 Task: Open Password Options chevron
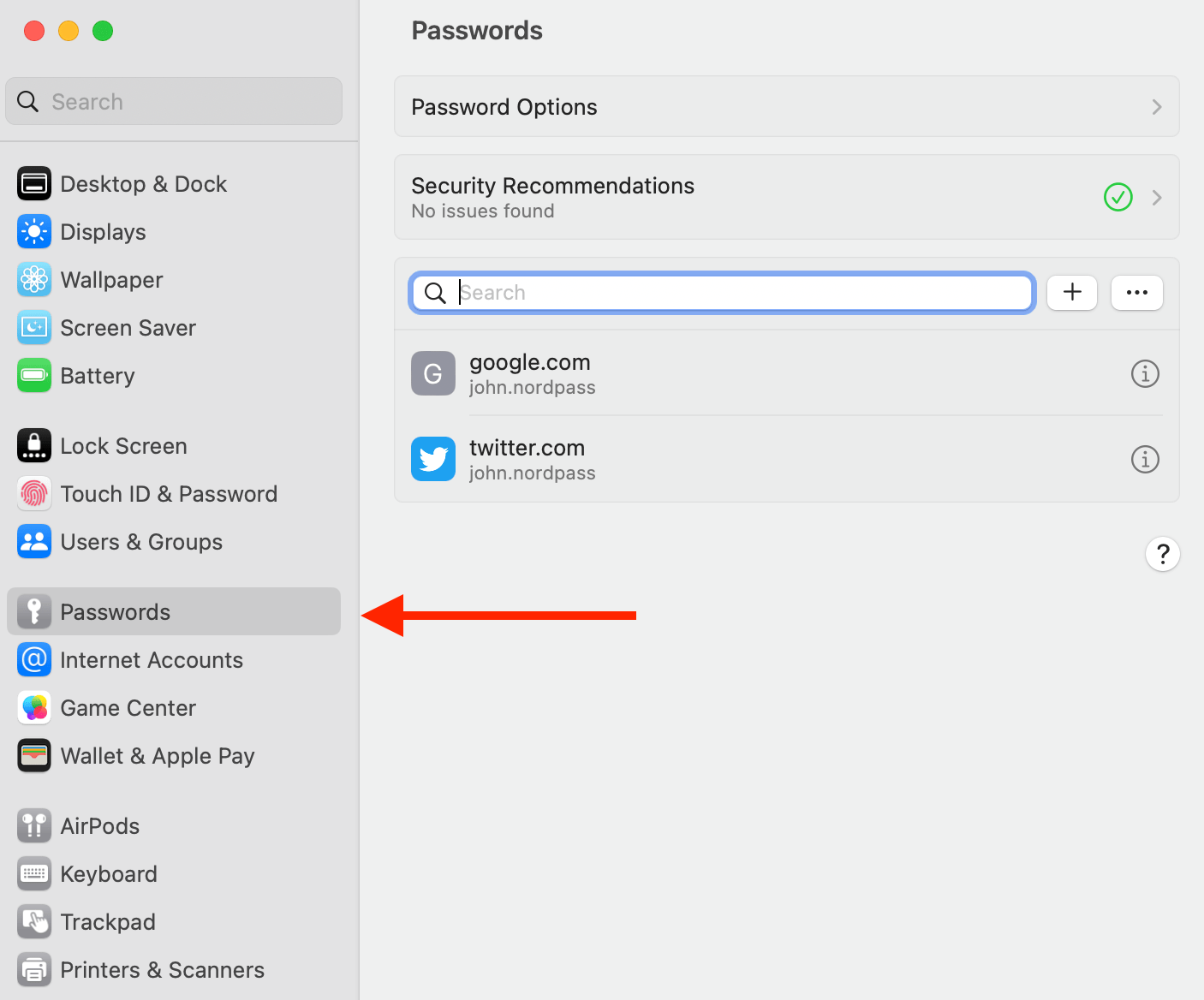pyautogui.click(x=1157, y=106)
